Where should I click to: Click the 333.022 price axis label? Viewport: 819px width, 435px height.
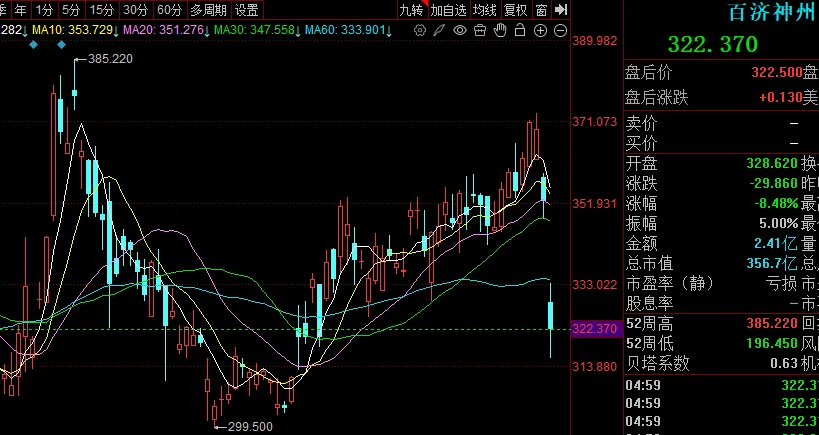click(595, 285)
